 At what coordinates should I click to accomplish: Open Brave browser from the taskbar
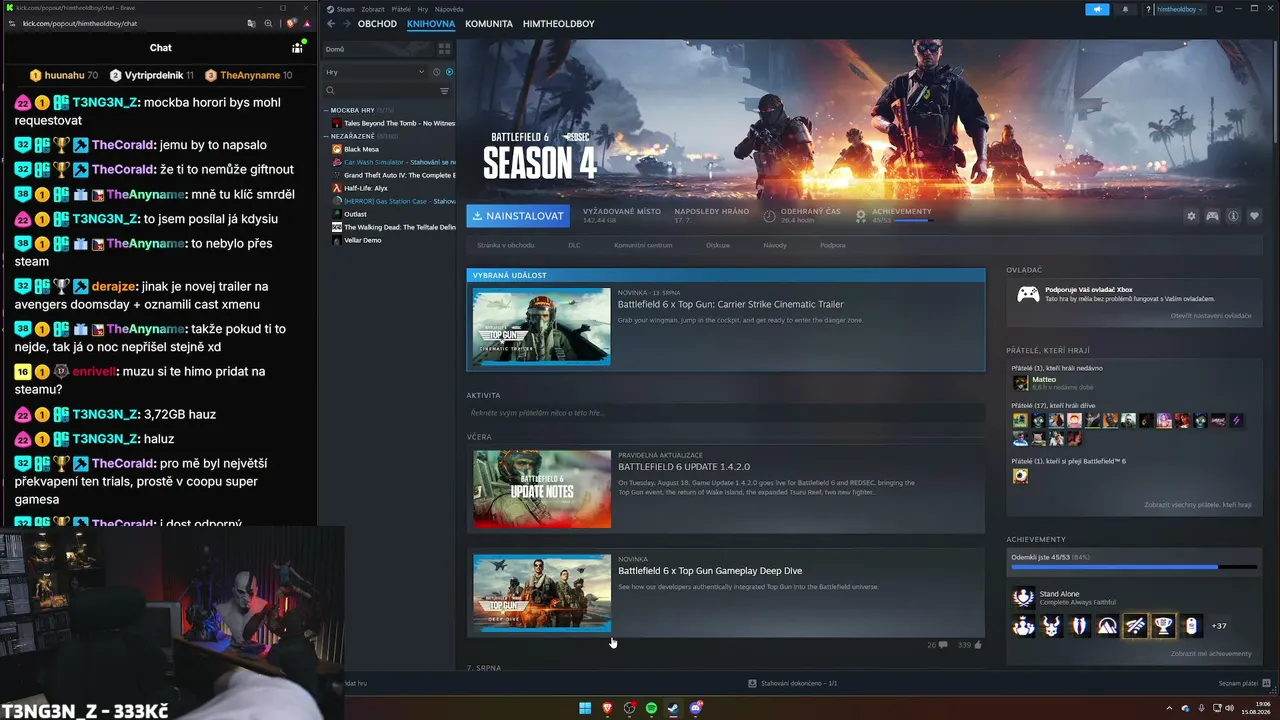[x=607, y=708]
